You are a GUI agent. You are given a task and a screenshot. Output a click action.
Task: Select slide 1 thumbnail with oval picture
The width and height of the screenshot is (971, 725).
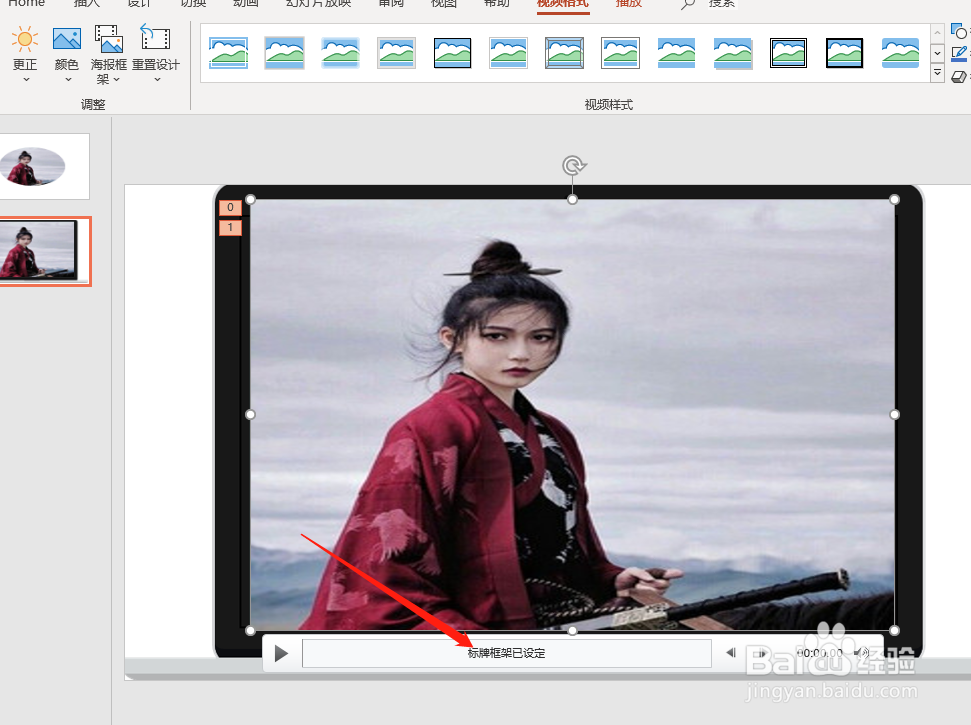coord(45,166)
